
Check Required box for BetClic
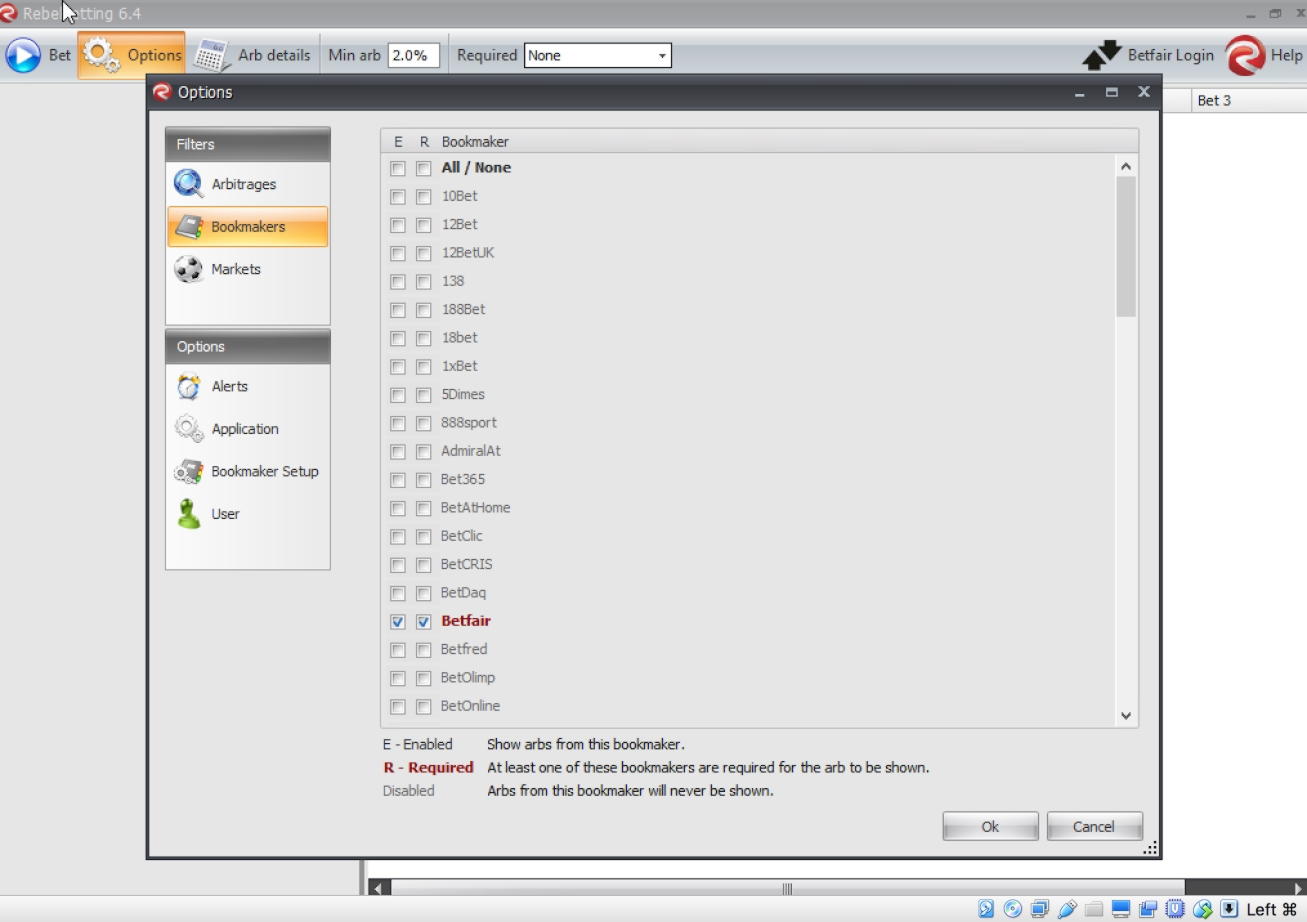click(424, 536)
